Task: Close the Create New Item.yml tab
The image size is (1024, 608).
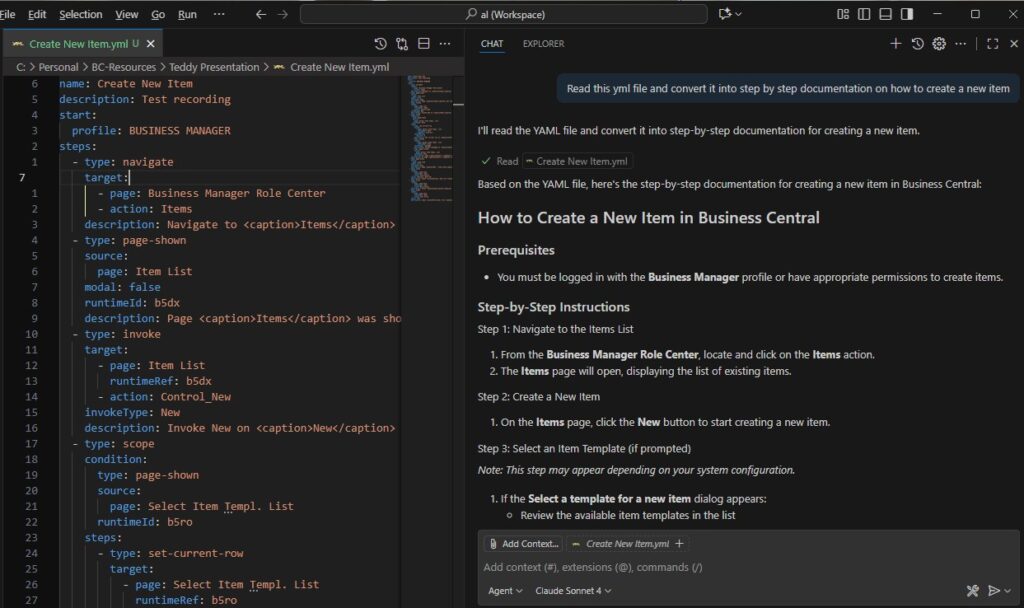Action: coord(151,44)
